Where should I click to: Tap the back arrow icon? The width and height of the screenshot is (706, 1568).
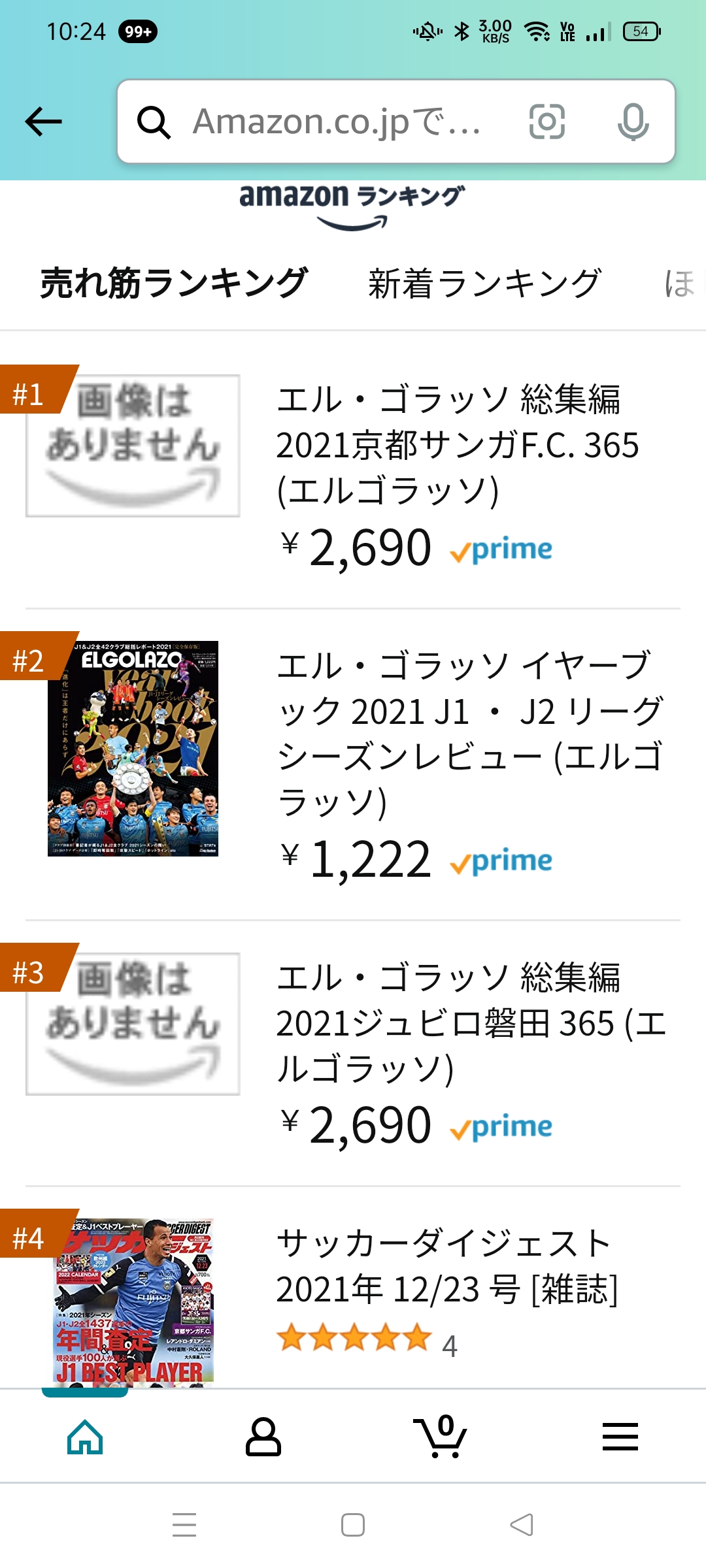pyautogui.click(x=43, y=122)
